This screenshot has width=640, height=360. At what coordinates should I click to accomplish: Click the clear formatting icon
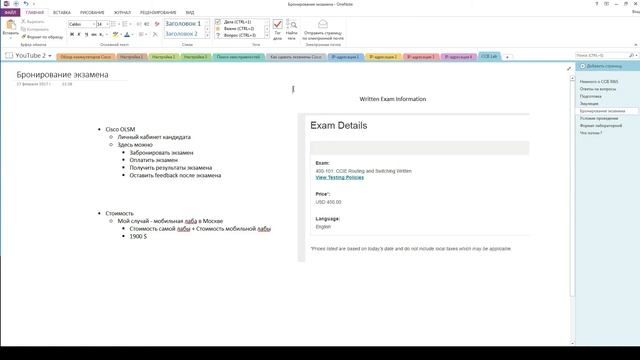tap(157, 24)
